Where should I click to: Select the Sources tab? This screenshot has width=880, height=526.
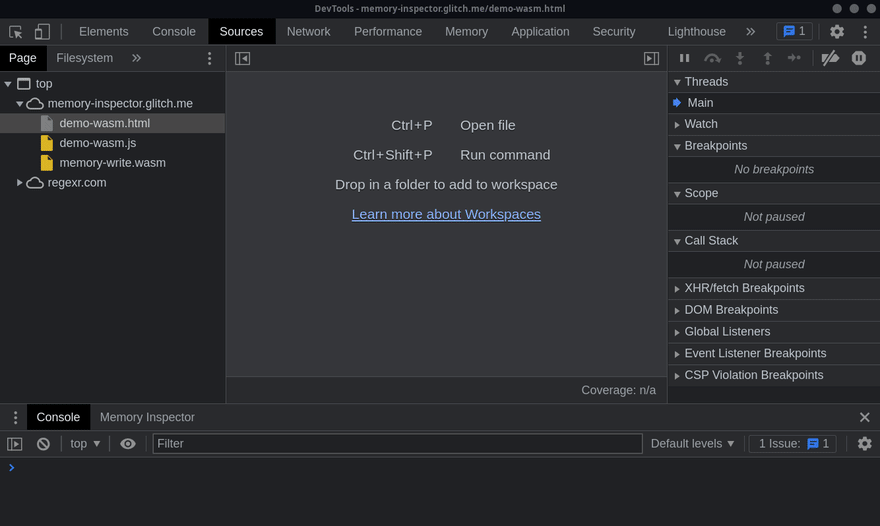[241, 32]
